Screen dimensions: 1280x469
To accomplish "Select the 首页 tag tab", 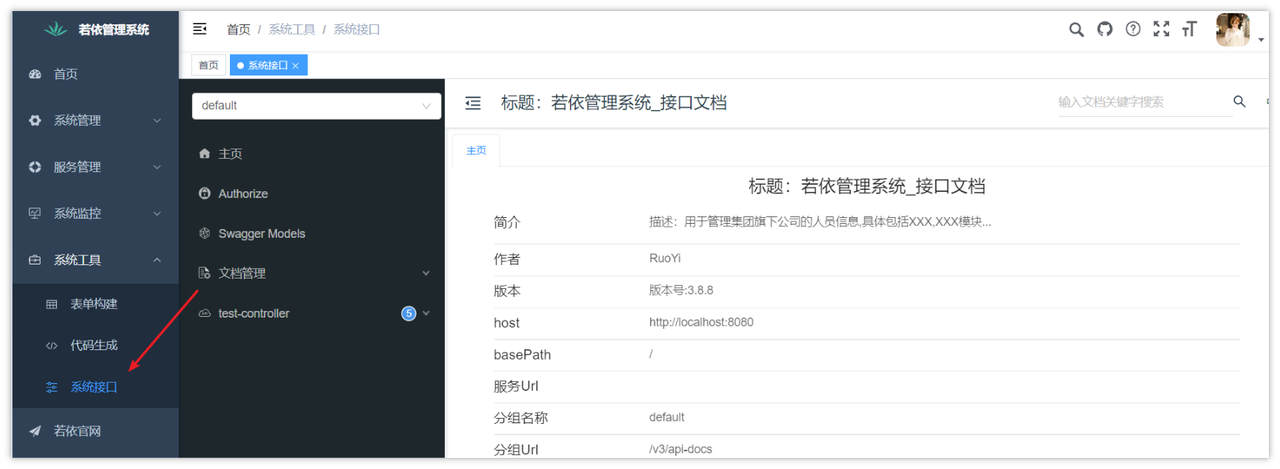I will point(208,65).
